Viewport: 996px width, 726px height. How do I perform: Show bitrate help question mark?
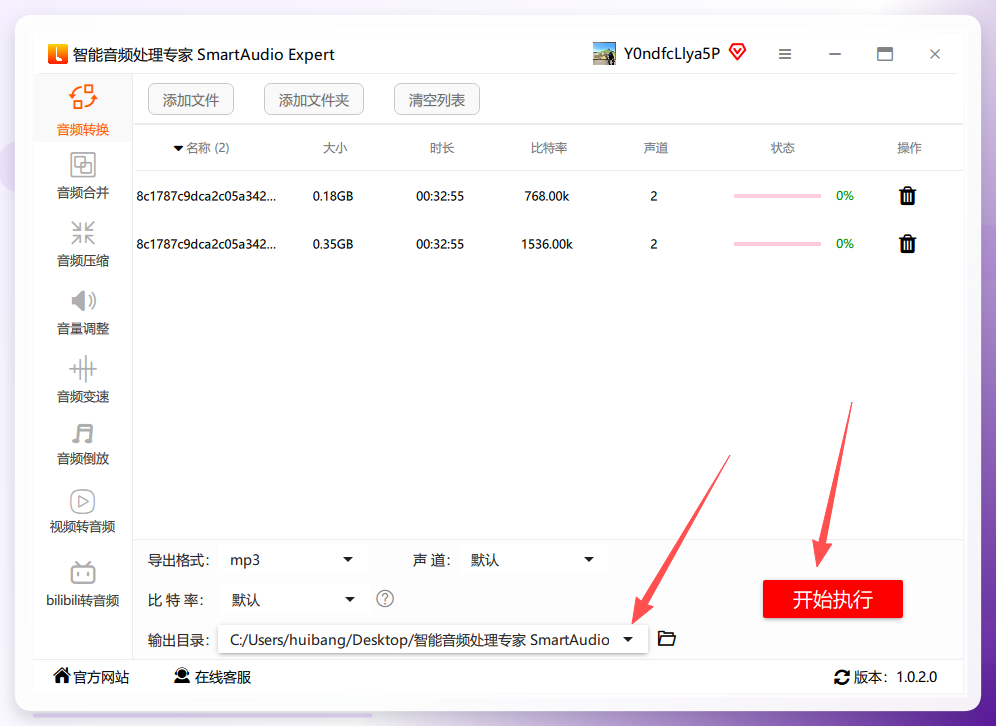tap(385, 598)
